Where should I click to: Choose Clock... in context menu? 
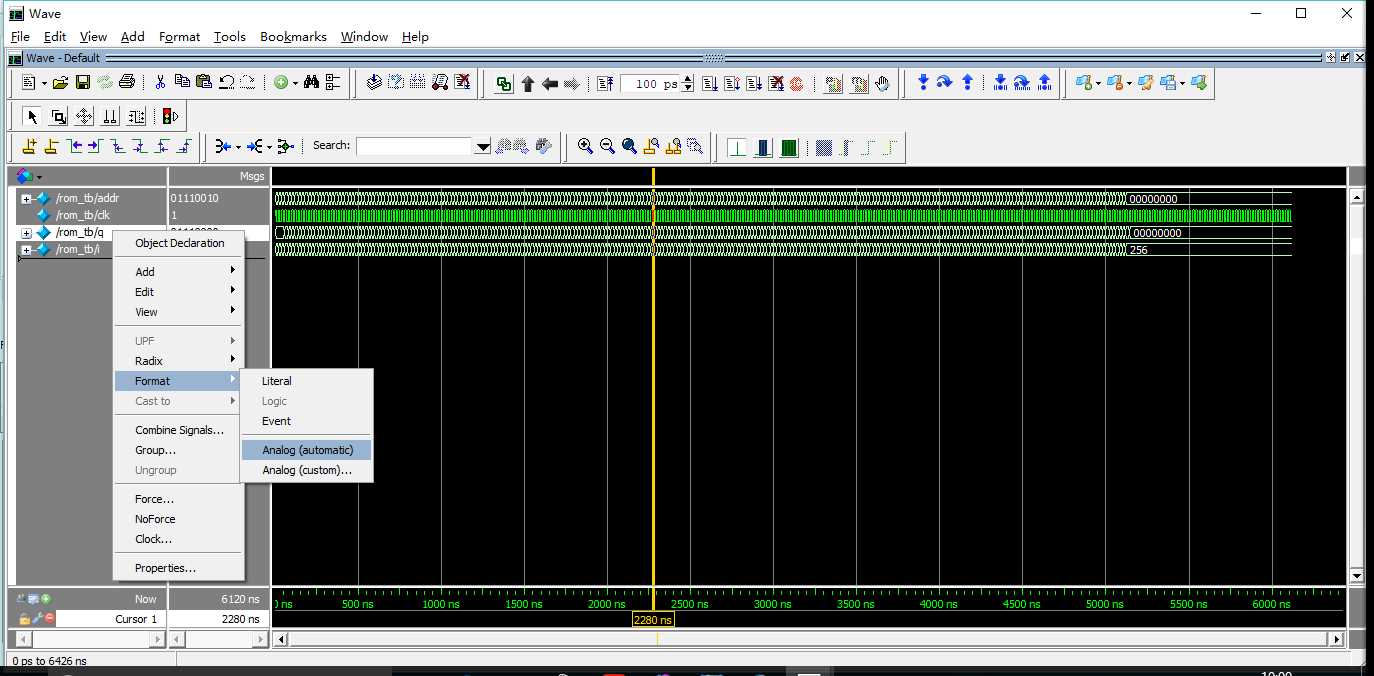pos(178,539)
